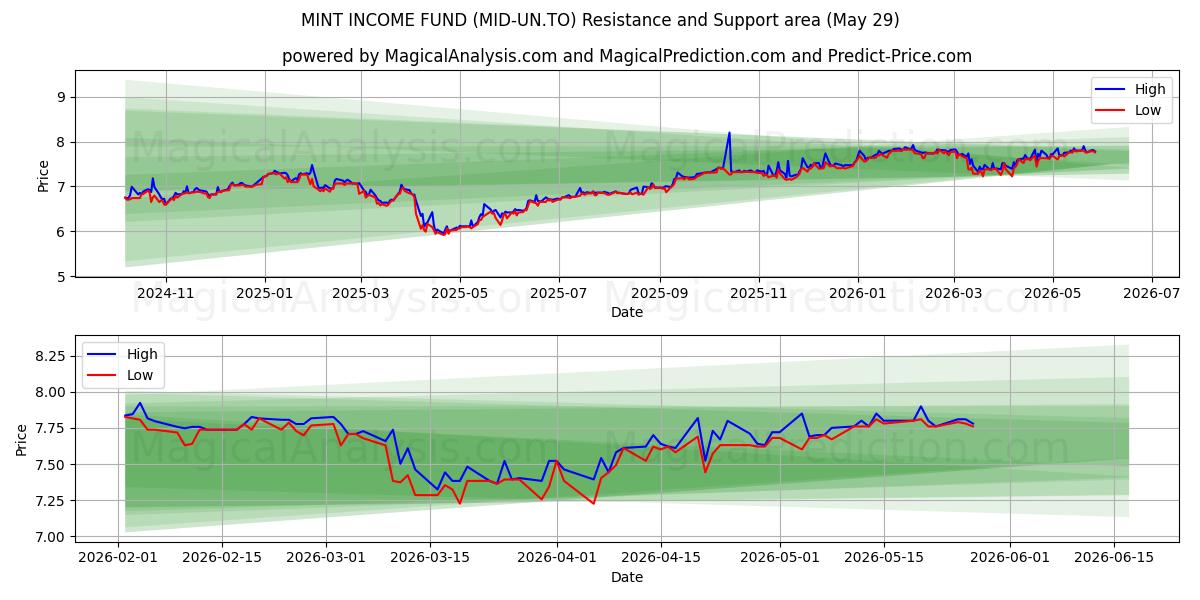Click the 'Date' x-axis label of top chart
The image size is (1200, 600).
(x=627, y=313)
